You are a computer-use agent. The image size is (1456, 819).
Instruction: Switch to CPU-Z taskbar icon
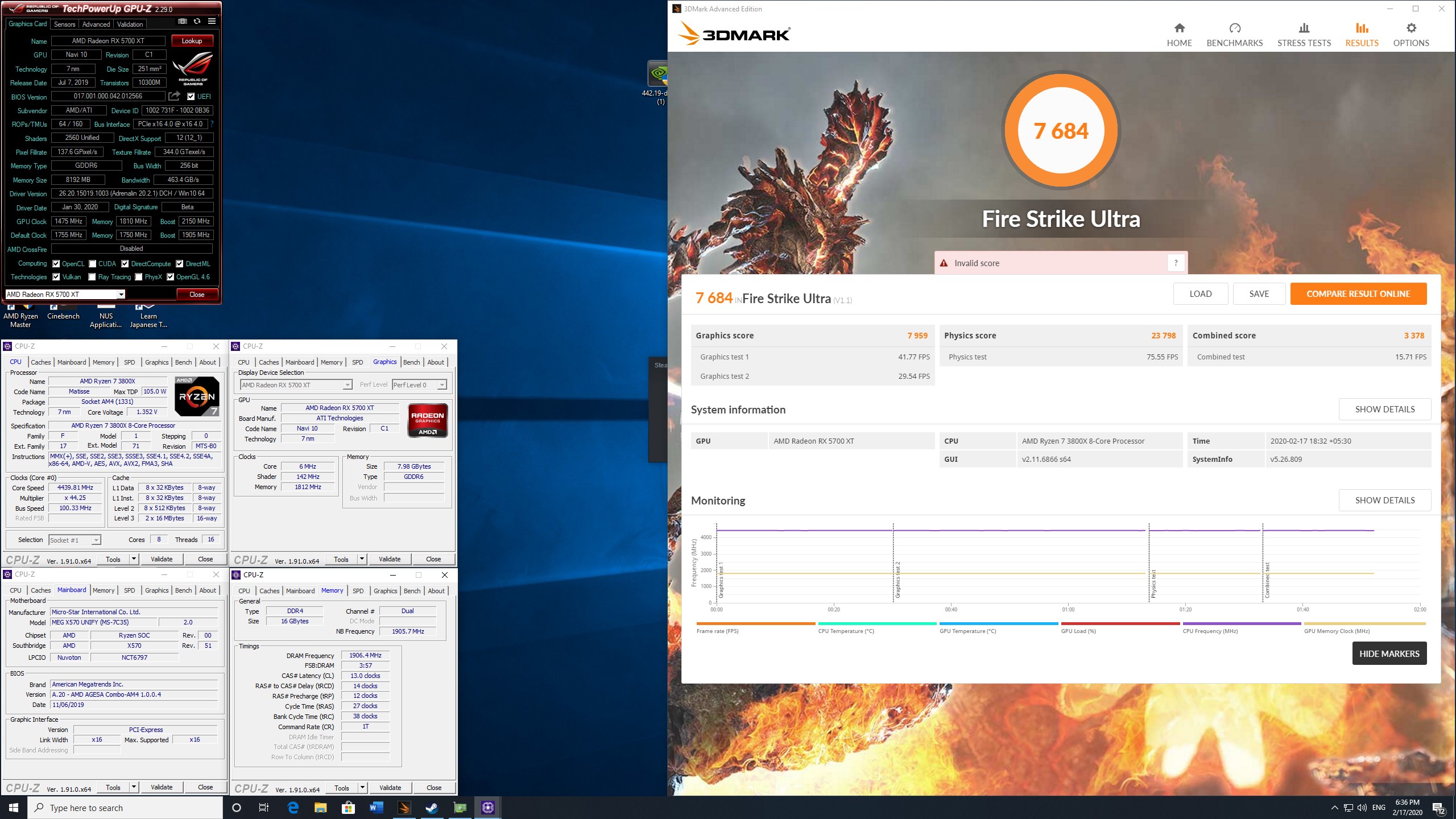point(487,808)
